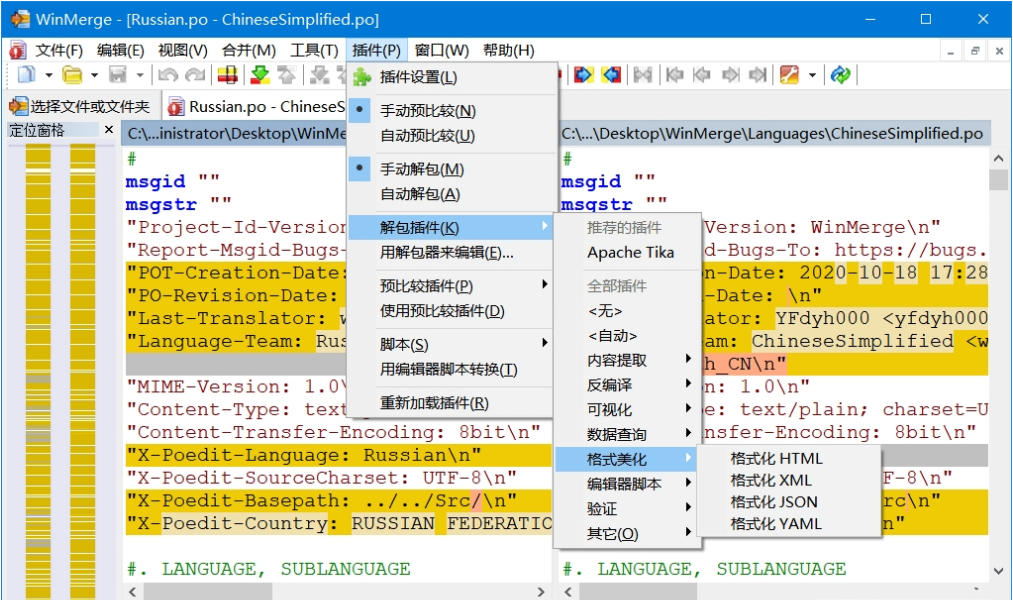The width and height of the screenshot is (1013, 600).
Task: Open the 文件(F) menu
Action: pyautogui.click(x=59, y=50)
